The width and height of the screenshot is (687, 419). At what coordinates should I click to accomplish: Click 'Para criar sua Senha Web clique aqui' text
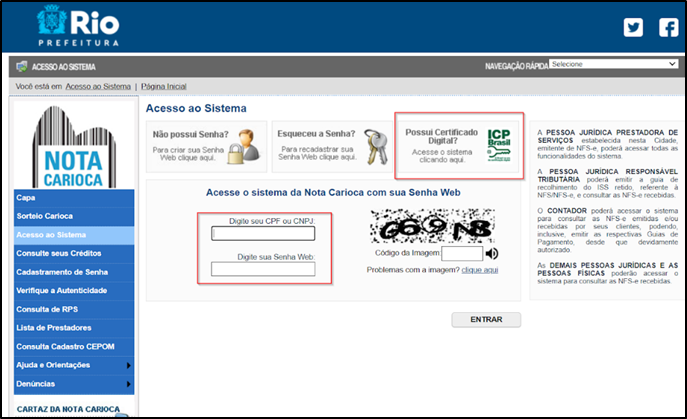188,154
